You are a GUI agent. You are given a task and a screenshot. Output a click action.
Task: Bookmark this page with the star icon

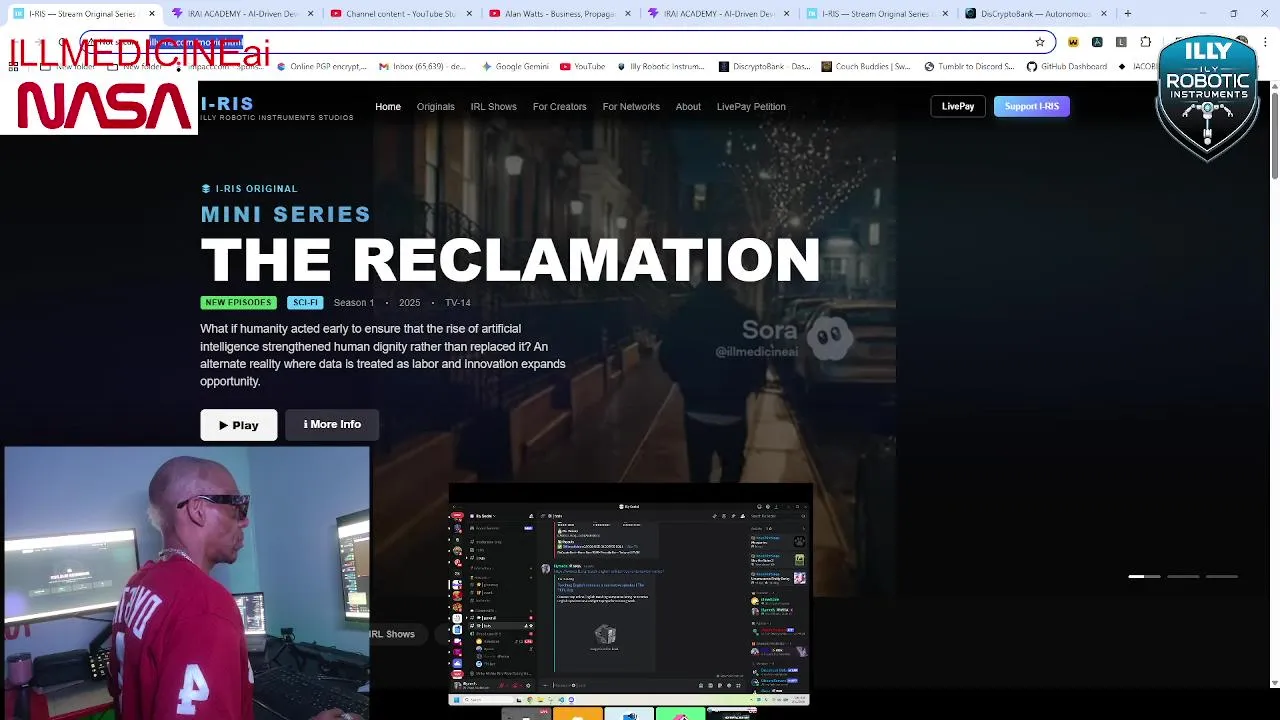(x=1040, y=42)
